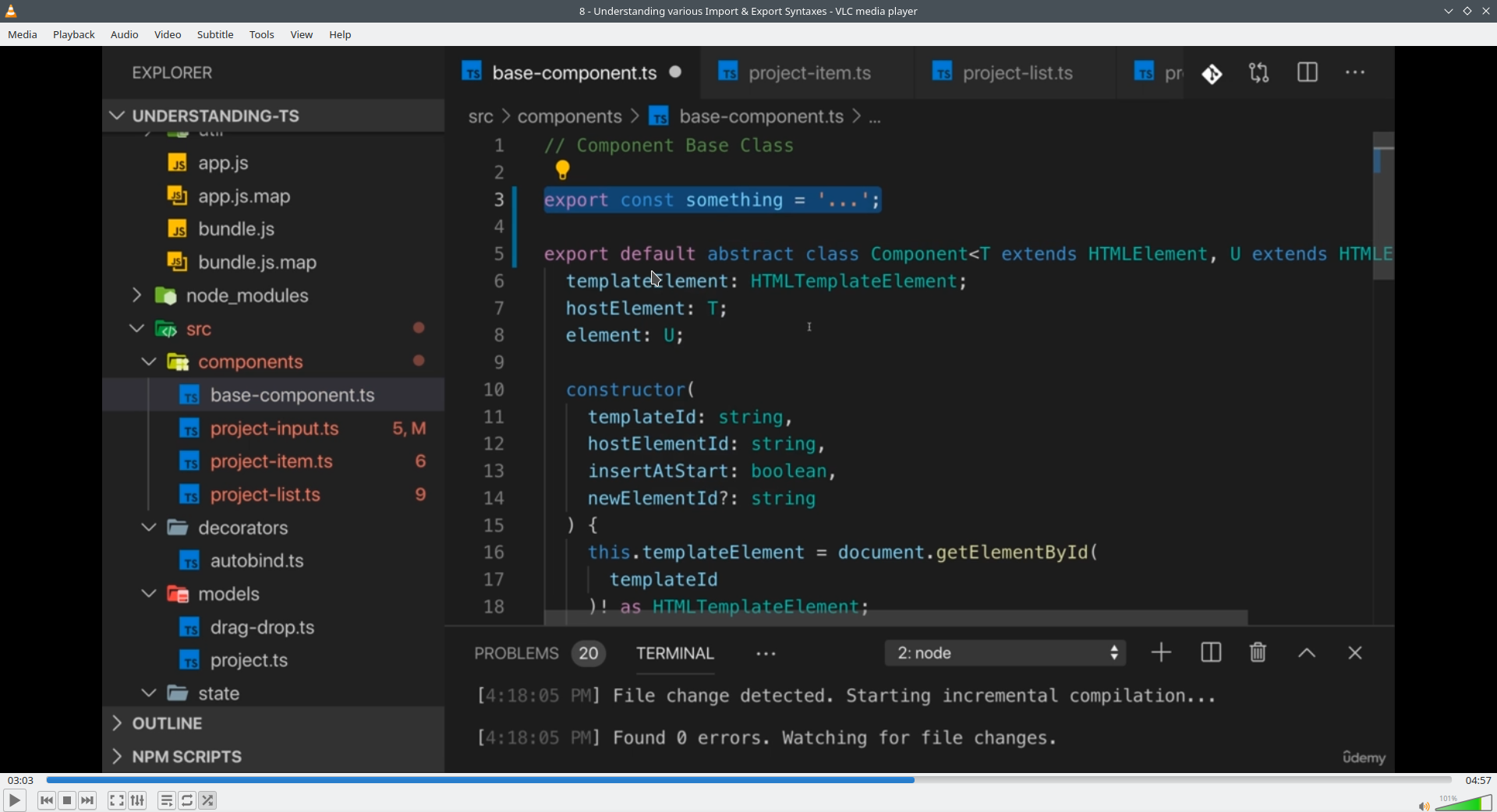
Task: Open the Help menu
Action: [341, 35]
